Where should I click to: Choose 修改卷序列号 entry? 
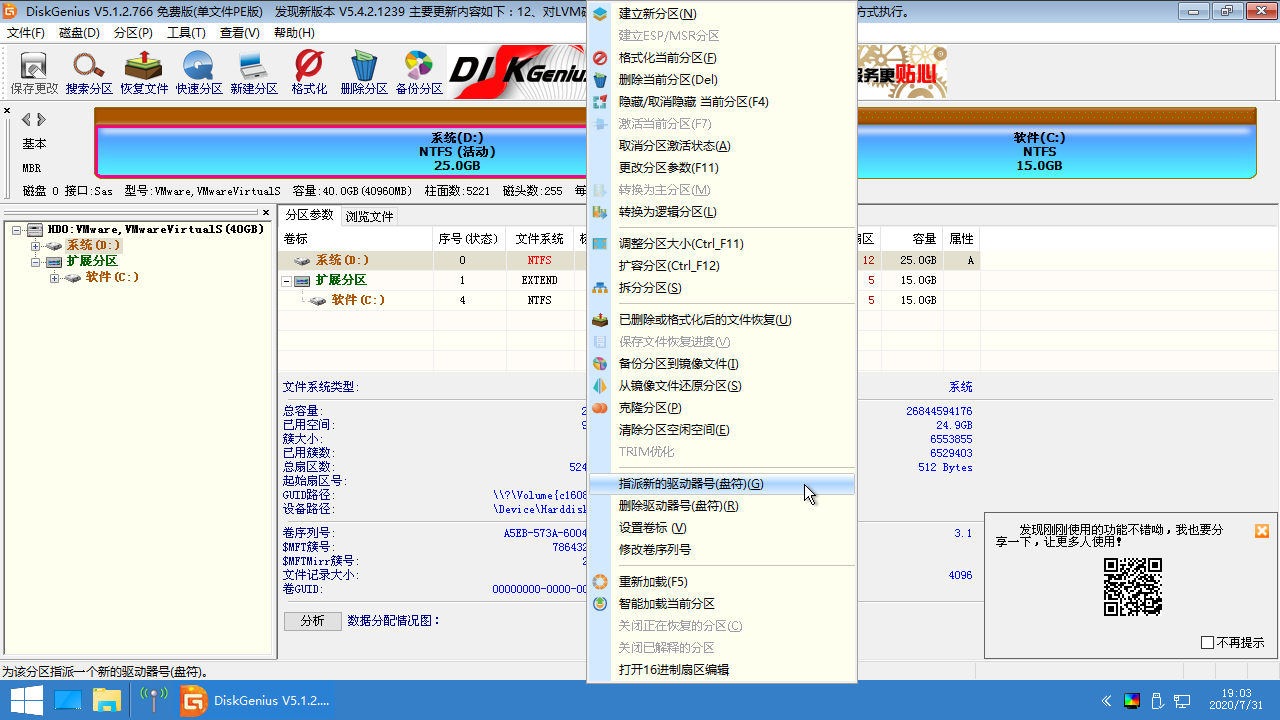tap(721, 550)
